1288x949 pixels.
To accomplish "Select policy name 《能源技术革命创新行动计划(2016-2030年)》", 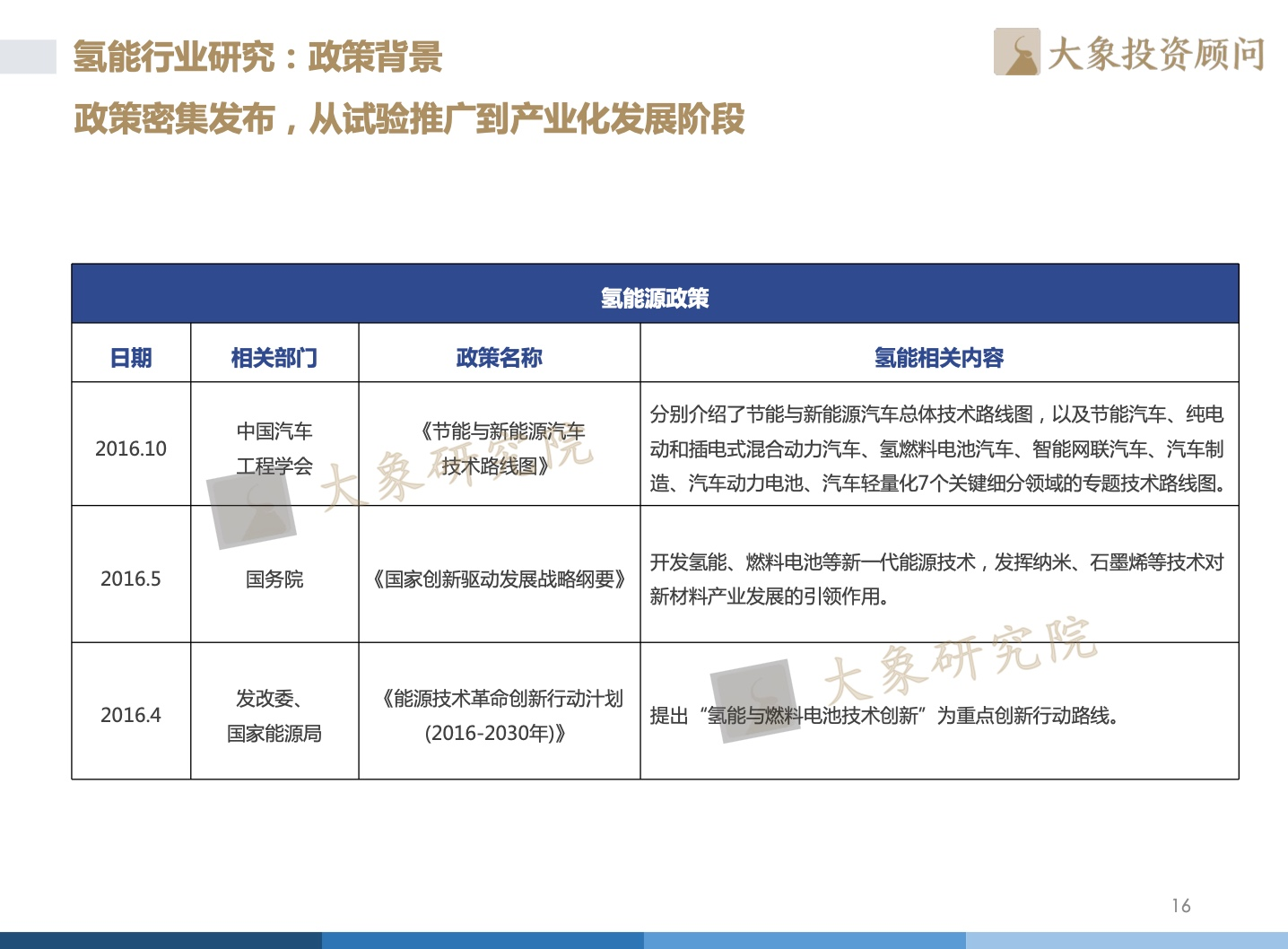I will coord(500,716).
